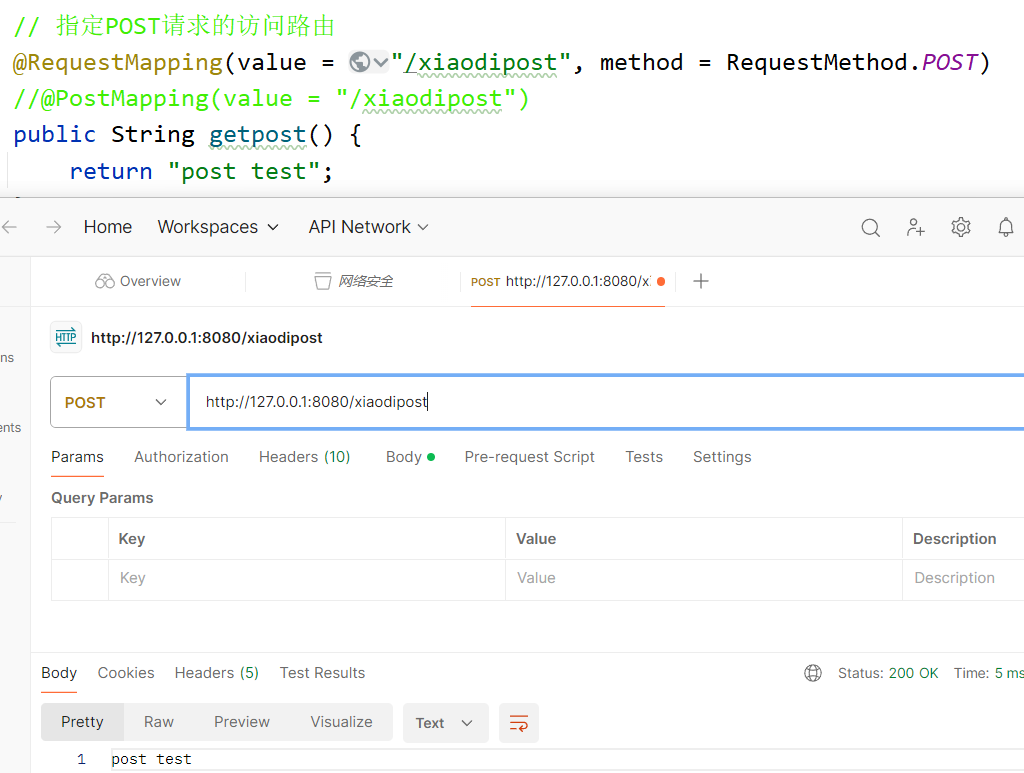The height and width of the screenshot is (773, 1024).
Task: Click the Description input cell in Query Params
Action: 963,578
